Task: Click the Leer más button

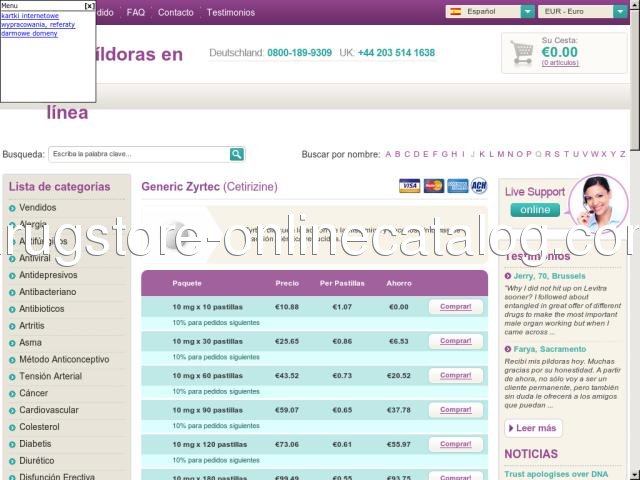Action: pyautogui.click(x=533, y=428)
